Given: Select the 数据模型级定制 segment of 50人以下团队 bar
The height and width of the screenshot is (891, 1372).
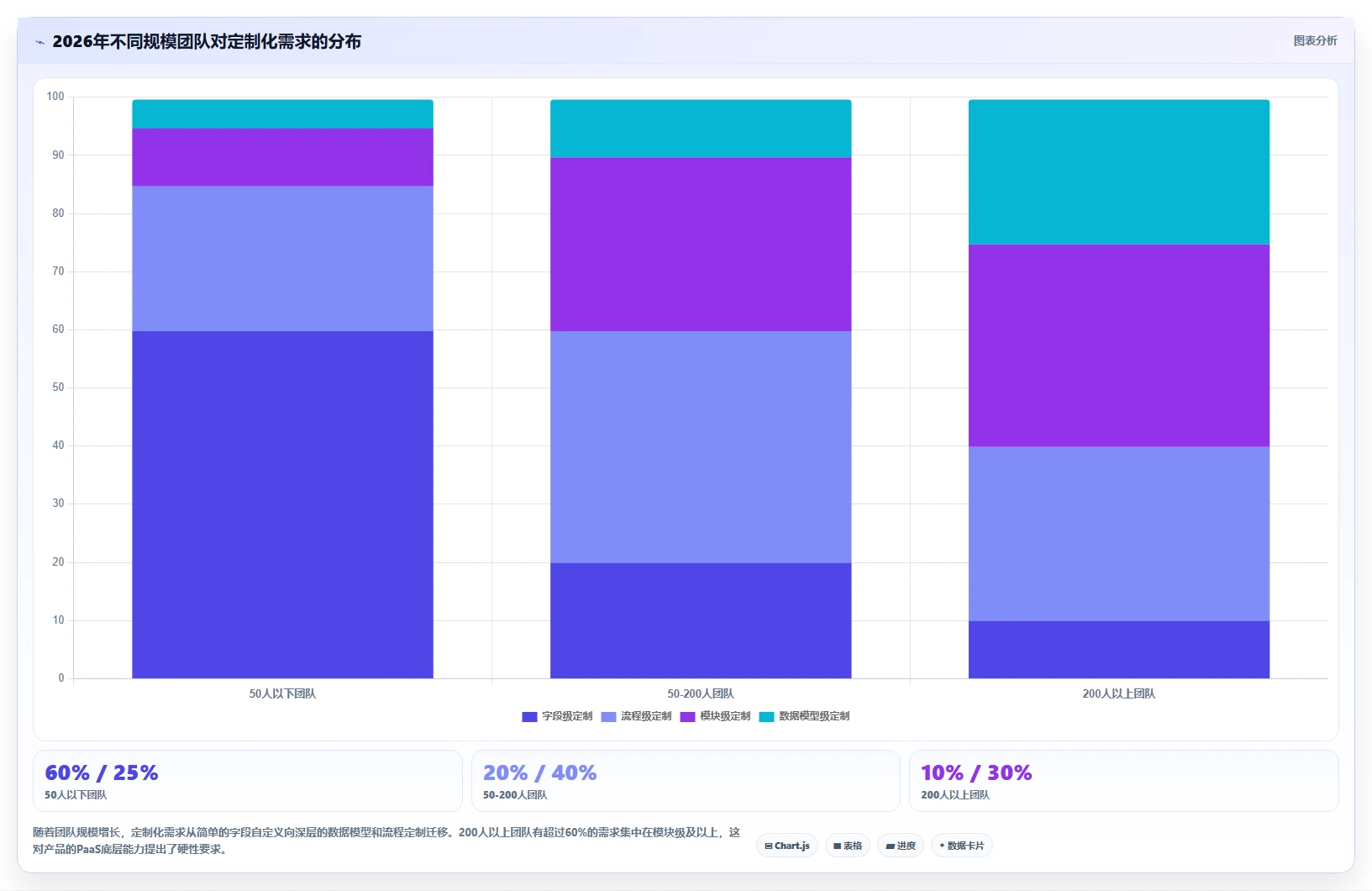Looking at the screenshot, I should point(282,114).
